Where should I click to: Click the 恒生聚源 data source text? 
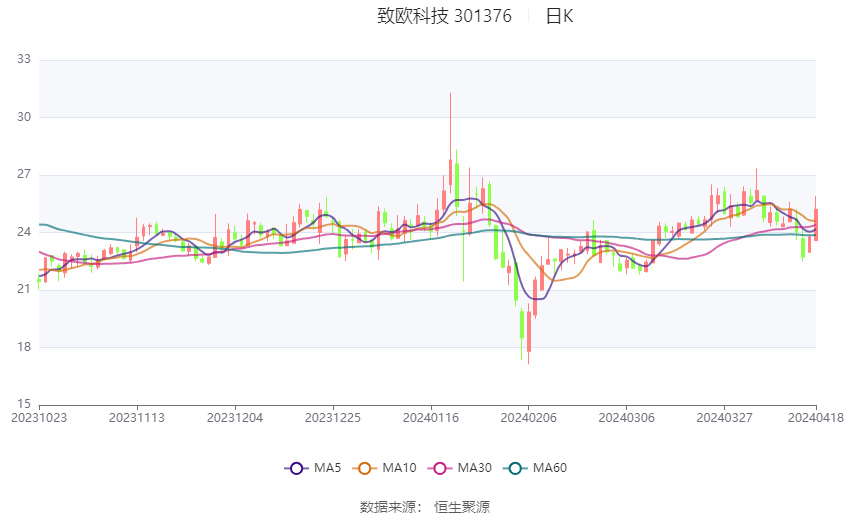click(462, 507)
